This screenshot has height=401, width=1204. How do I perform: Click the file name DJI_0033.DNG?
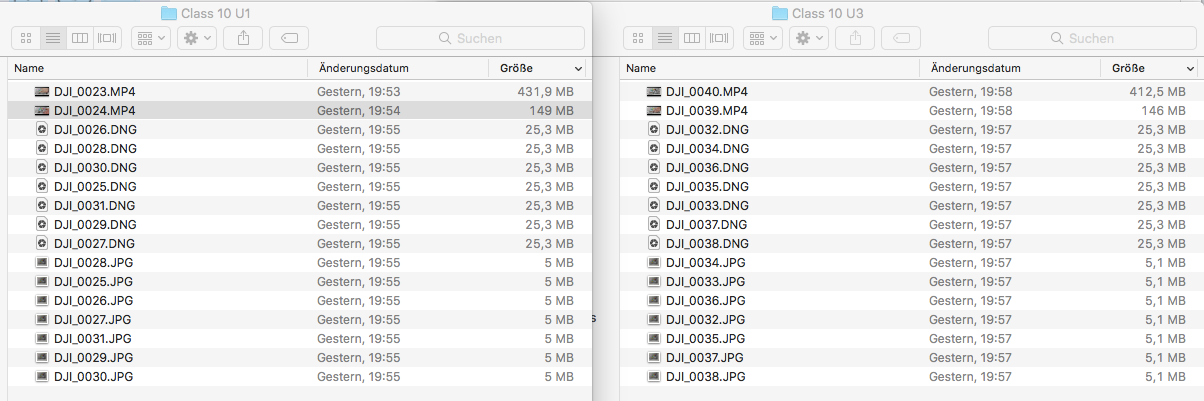coord(707,205)
